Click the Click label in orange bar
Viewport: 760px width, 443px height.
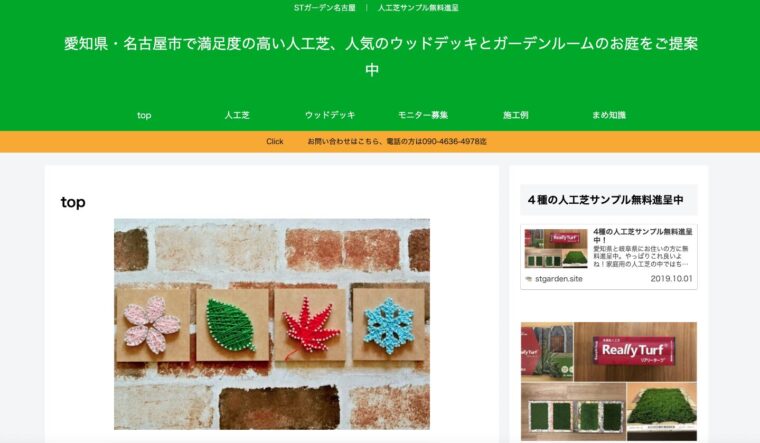pyautogui.click(x=274, y=142)
